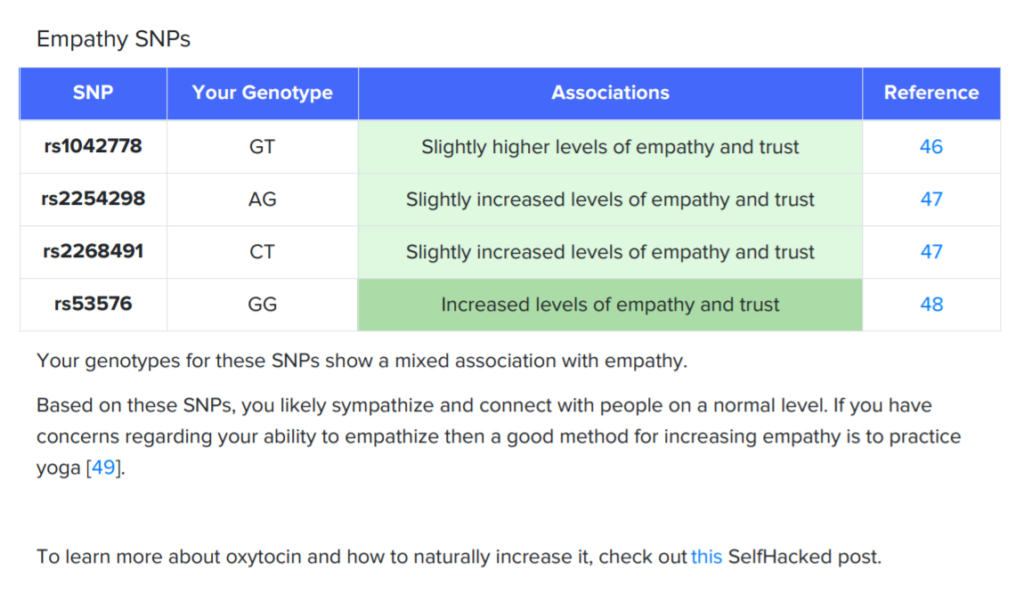
Task: Select the rs2268491 row label
Action: (93, 252)
